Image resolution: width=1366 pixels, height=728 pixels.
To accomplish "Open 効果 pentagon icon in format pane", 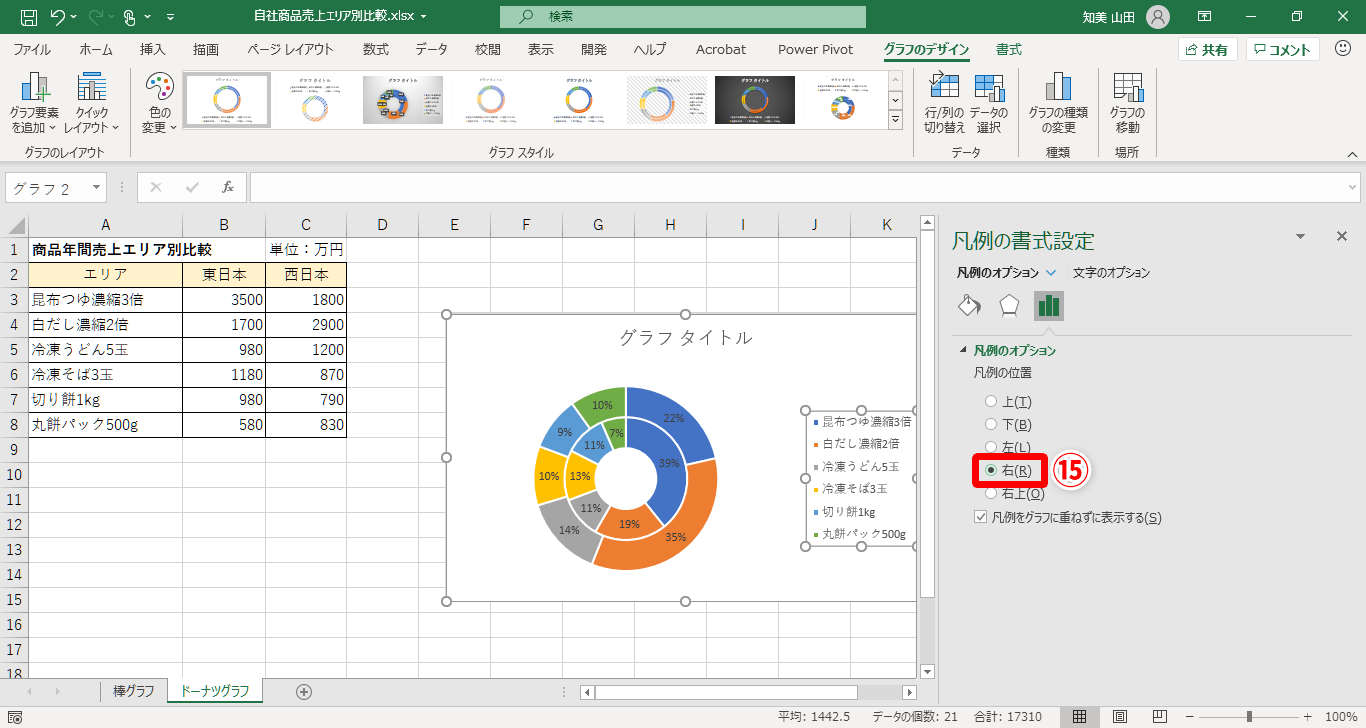I will [x=1009, y=306].
